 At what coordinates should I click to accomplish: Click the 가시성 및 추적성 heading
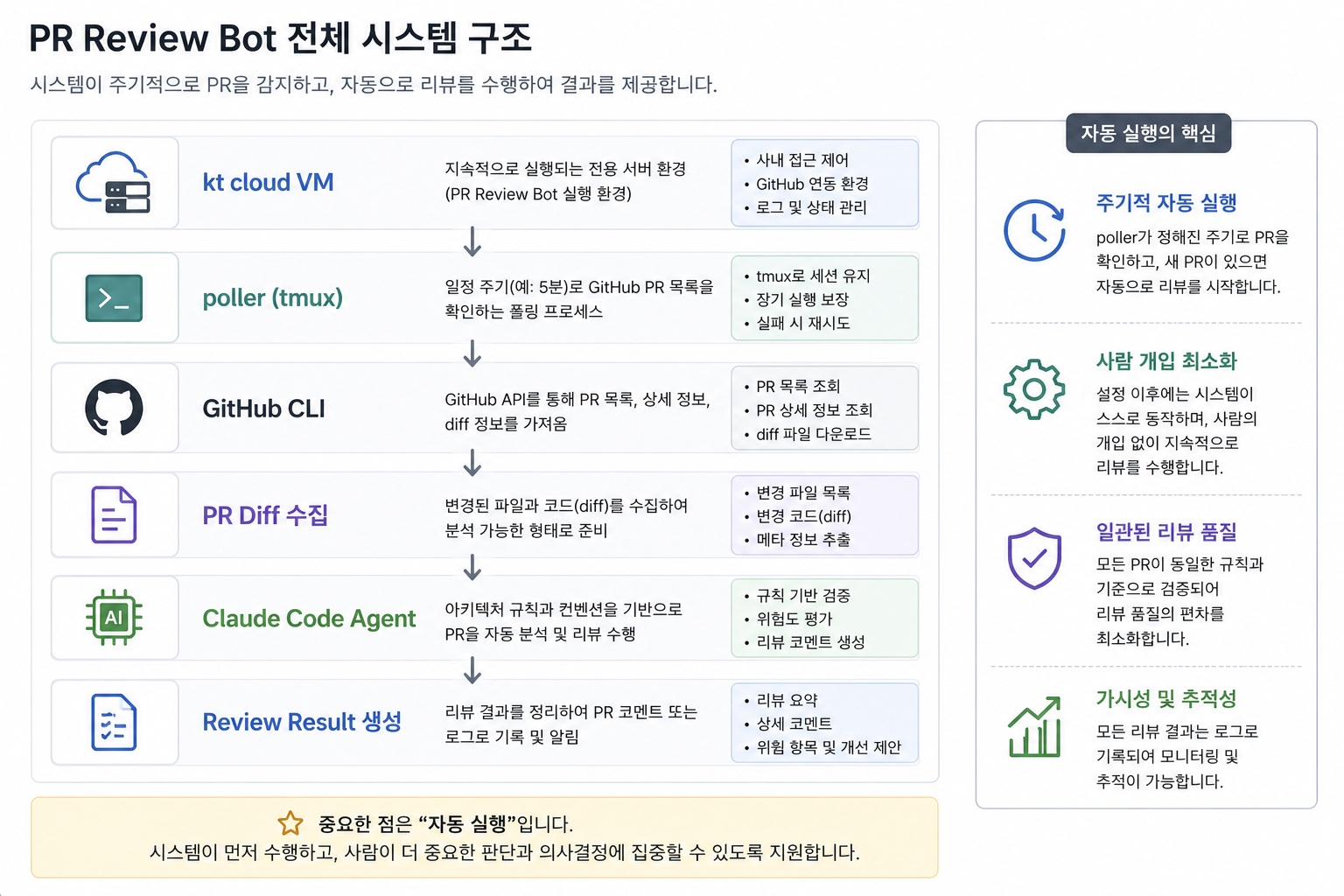[x=1166, y=698]
